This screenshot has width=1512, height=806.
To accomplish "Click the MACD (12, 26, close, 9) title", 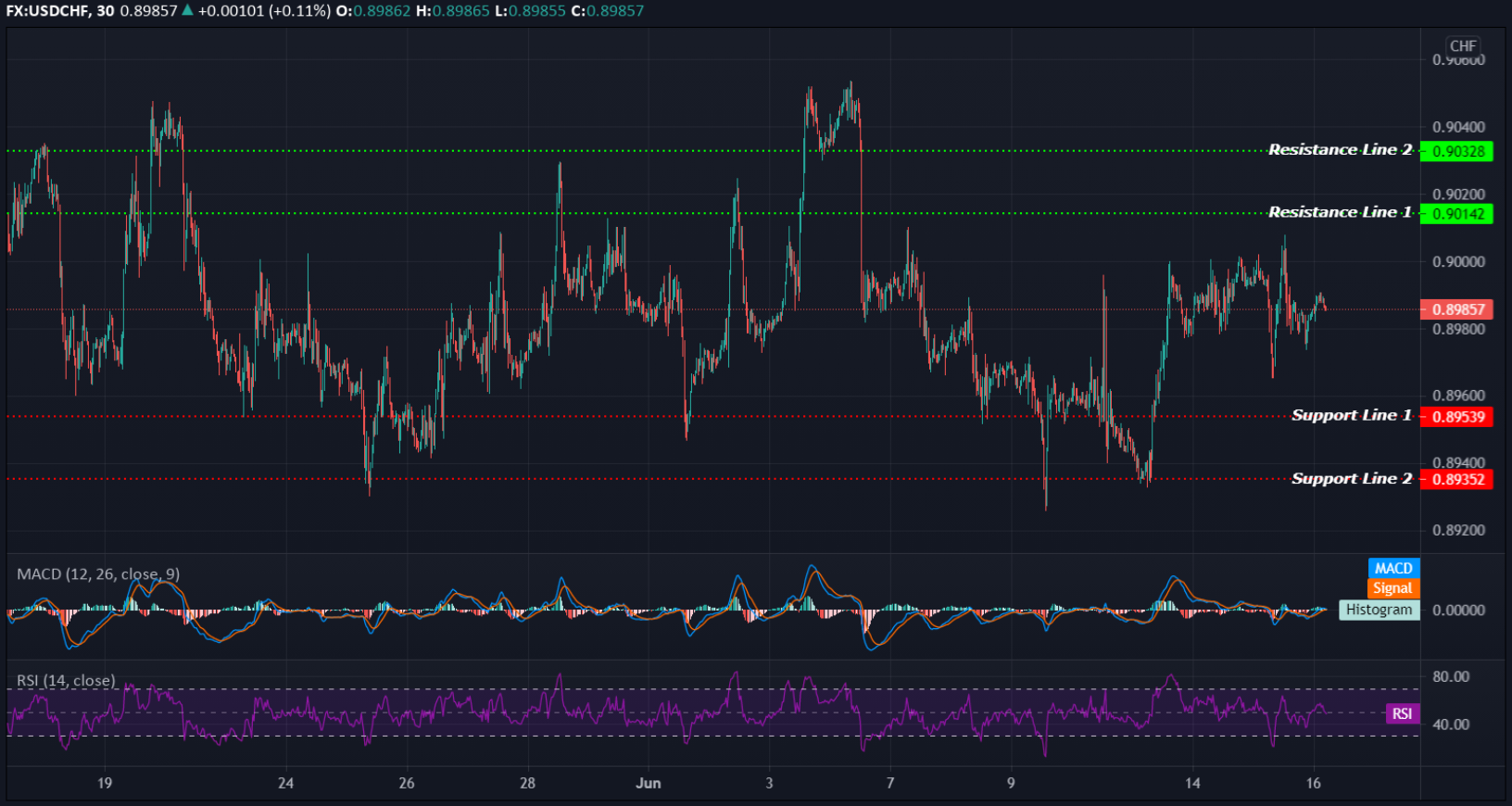I will pos(98,574).
